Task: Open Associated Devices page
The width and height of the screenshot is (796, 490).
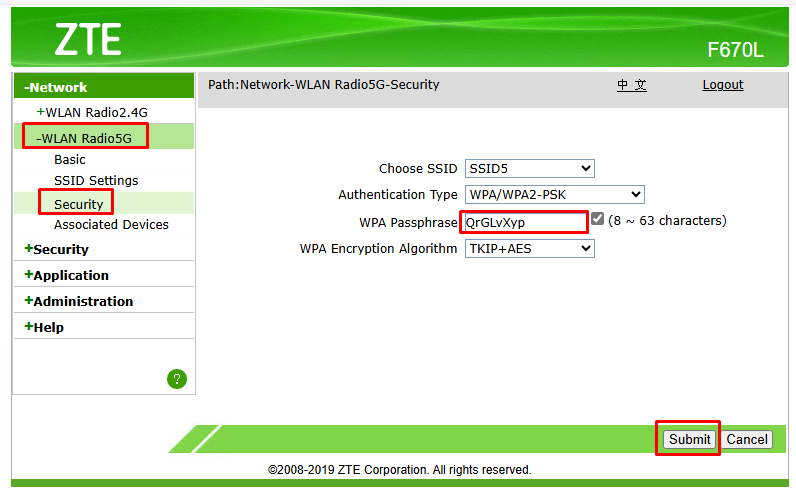Action: (x=111, y=224)
